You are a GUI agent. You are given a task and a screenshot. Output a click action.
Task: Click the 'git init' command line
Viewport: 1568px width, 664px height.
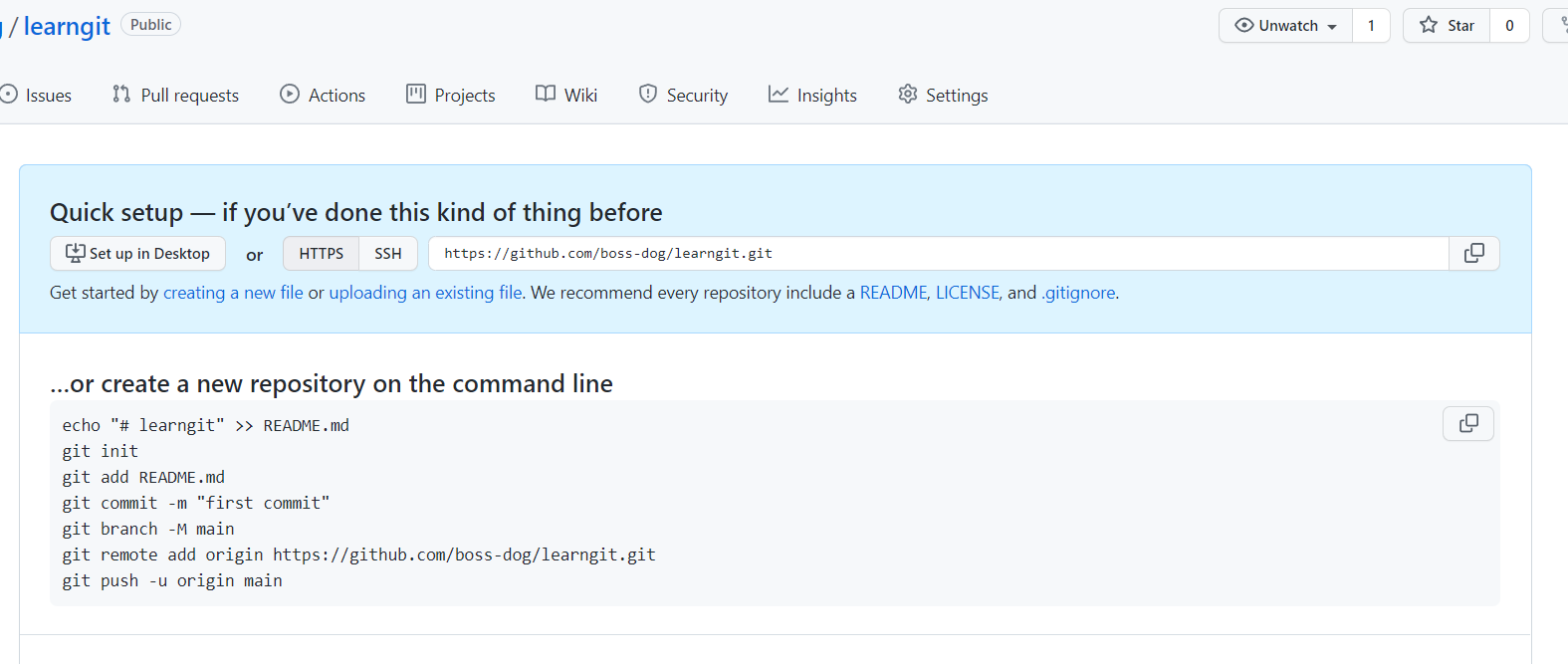pos(101,451)
